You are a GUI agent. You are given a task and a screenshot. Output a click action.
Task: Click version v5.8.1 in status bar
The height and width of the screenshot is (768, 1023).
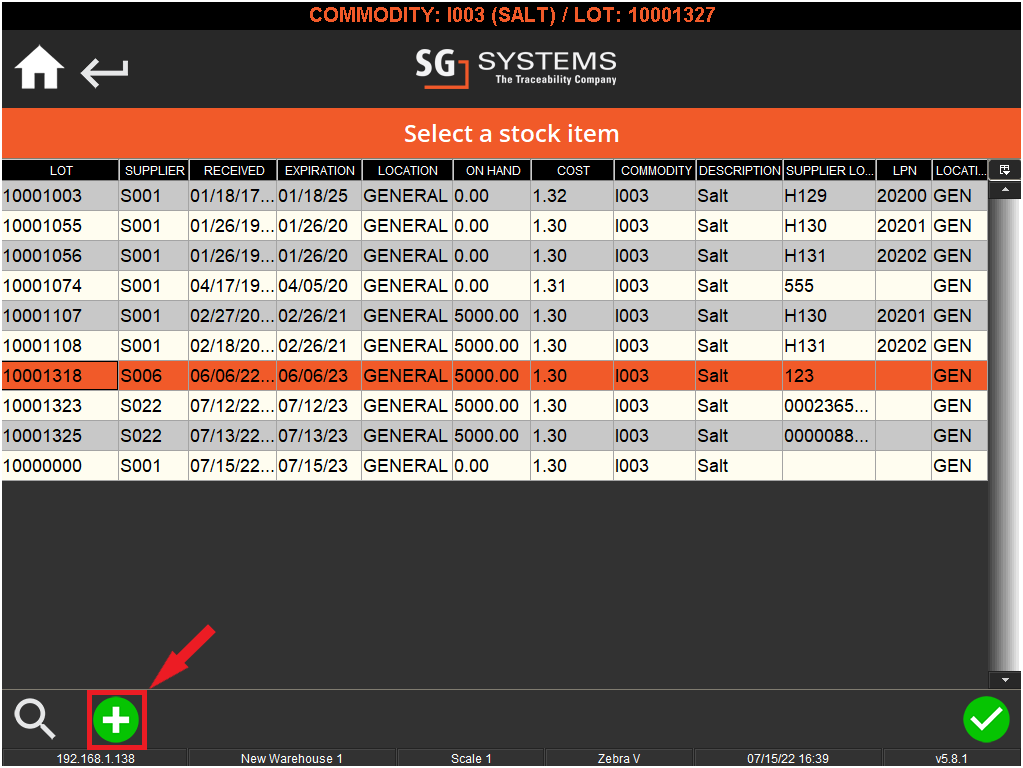pyautogui.click(x=951, y=758)
